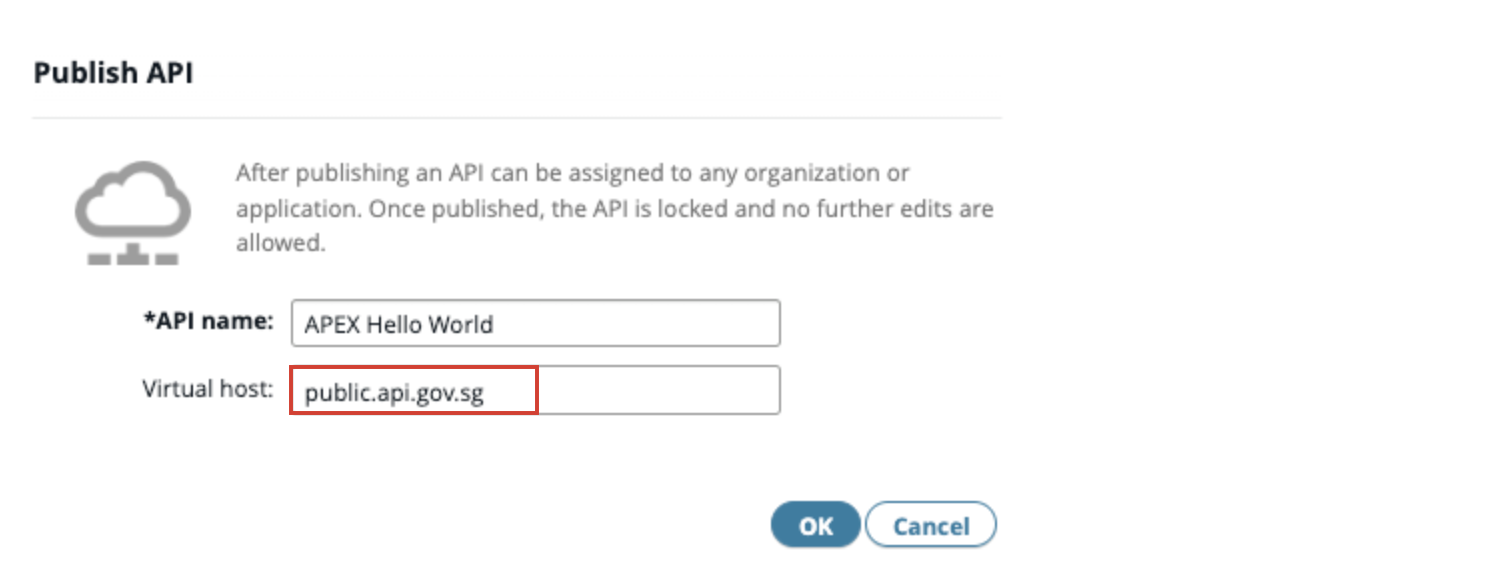Click inside the API name field
The width and height of the screenshot is (1494, 582).
click(535, 322)
